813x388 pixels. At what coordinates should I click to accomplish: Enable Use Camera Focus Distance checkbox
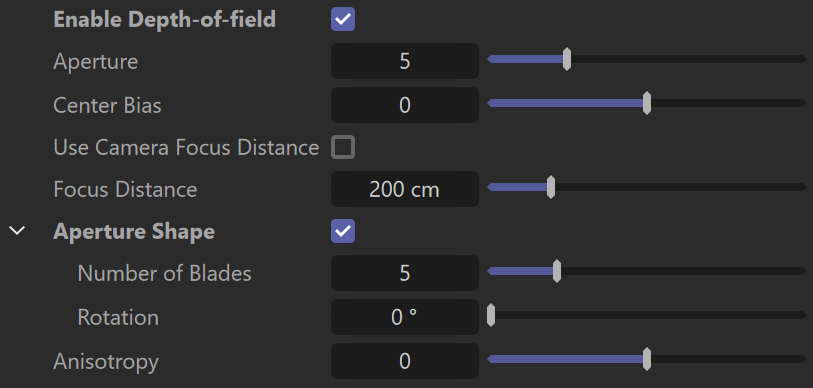343,147
